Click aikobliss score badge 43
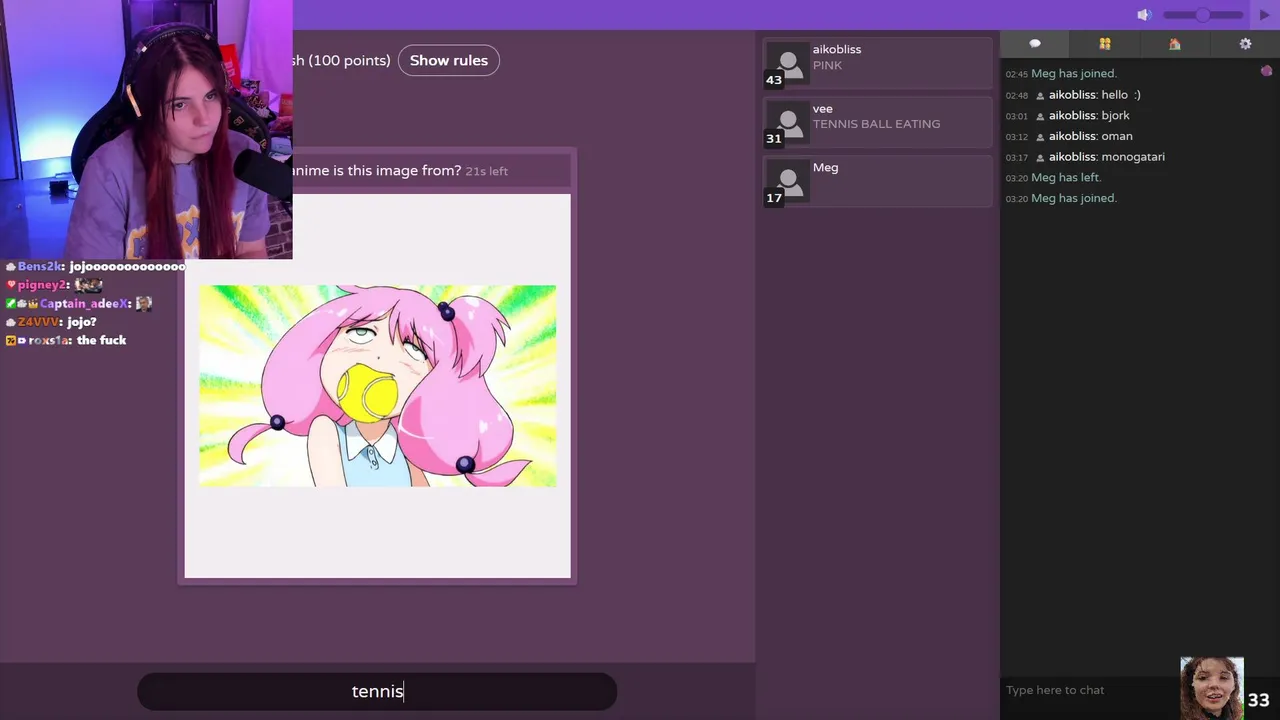1280x720 pixels. coord(773,80)
